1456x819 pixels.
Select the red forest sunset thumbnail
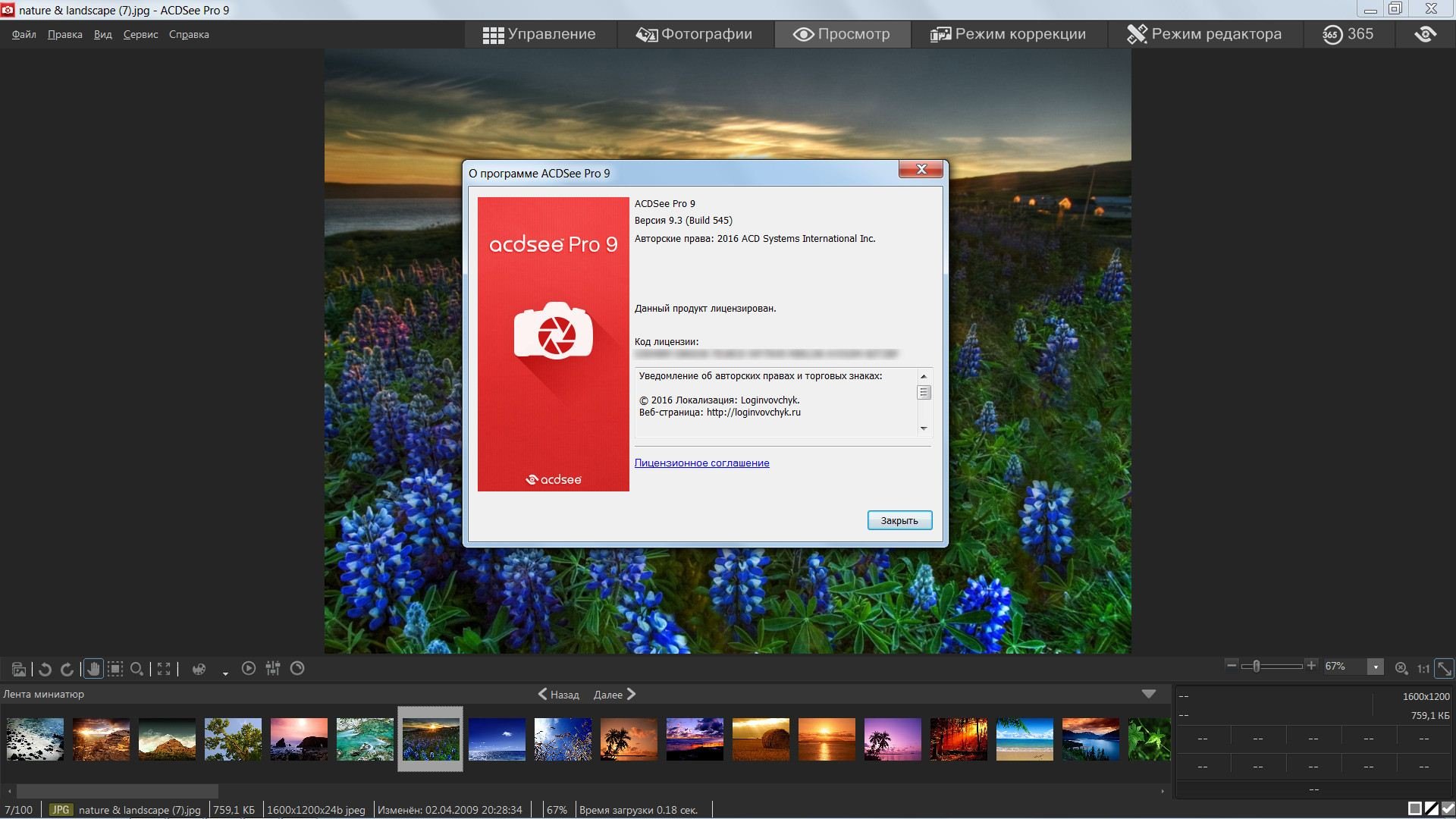pyautogui.click(x=959, y=739)
